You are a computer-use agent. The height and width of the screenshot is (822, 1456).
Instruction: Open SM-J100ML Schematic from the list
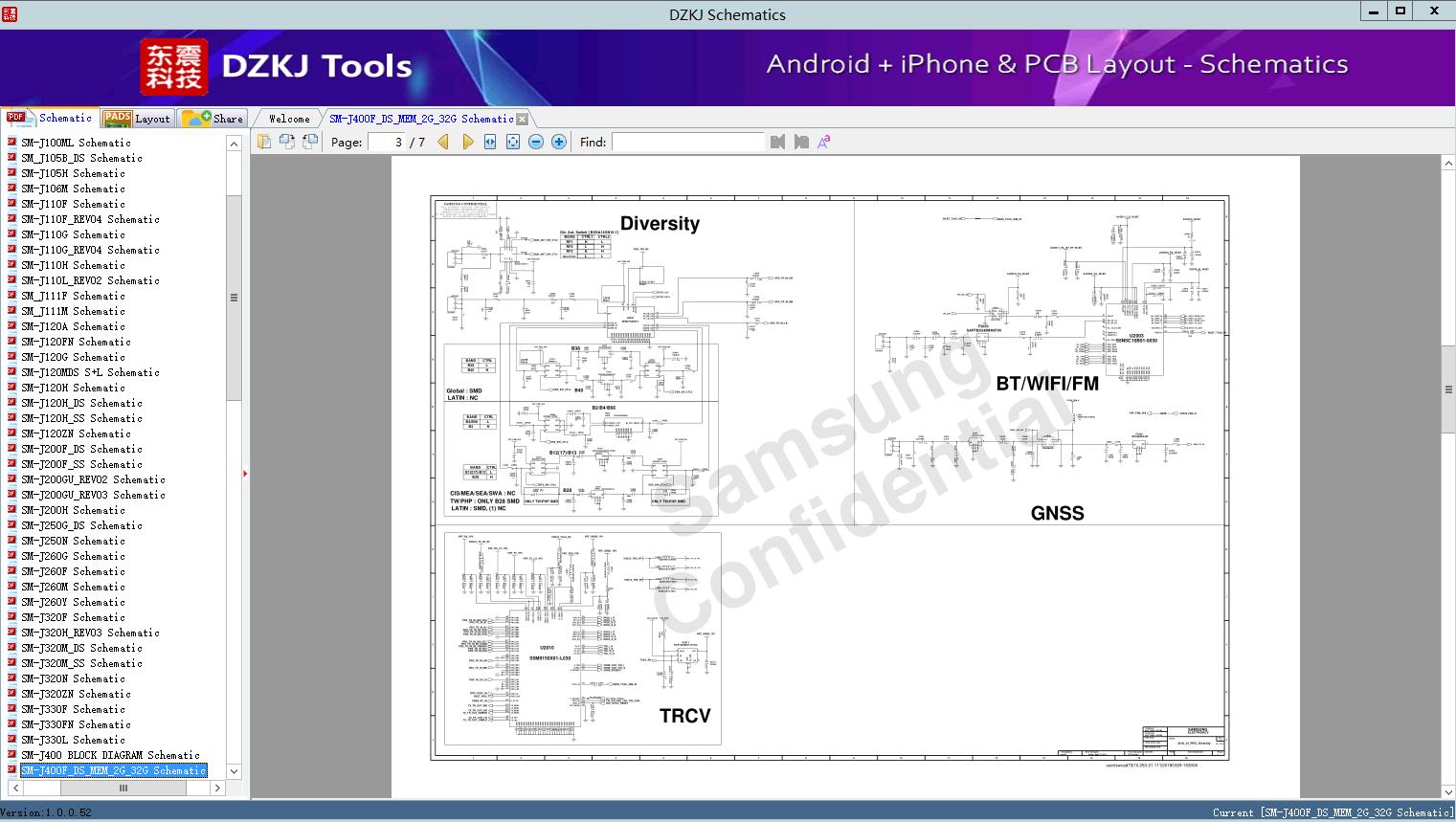(76, 143)
